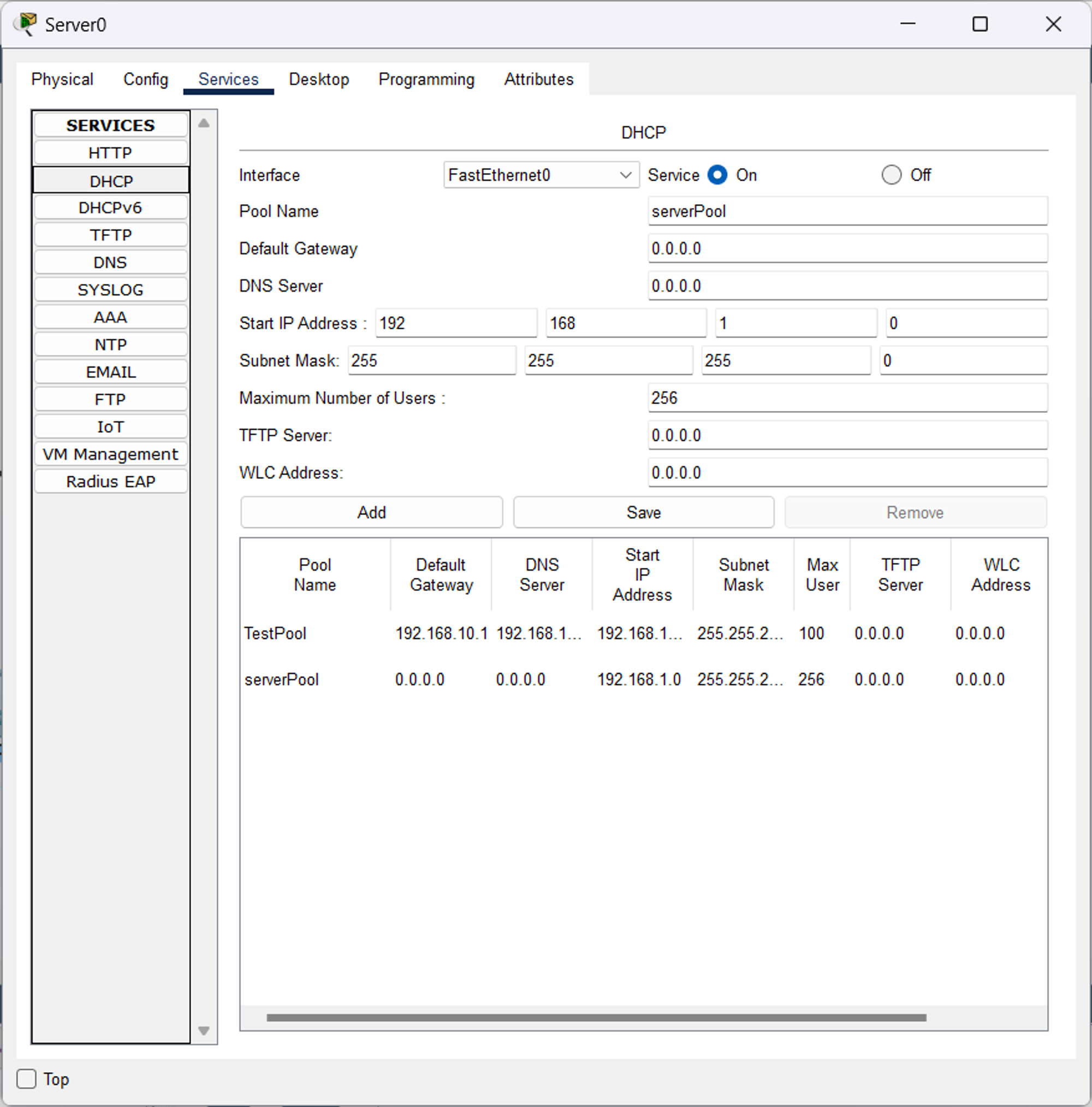Image resolution: width=1092 pixels, height=1107 pixels.
Task: Click the Default Gateway input field
Action: [847, 248]
